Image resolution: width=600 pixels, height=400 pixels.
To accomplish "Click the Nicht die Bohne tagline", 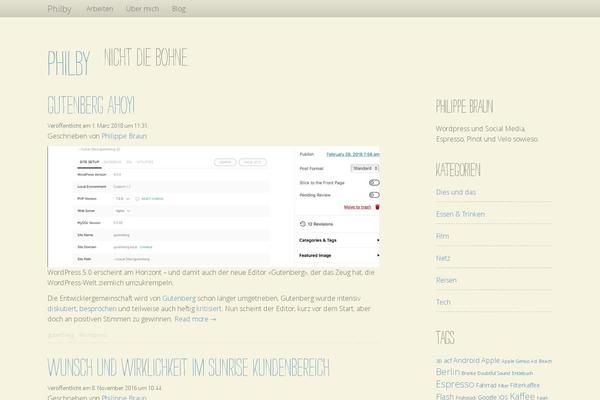I will click(x=146, y=57).
